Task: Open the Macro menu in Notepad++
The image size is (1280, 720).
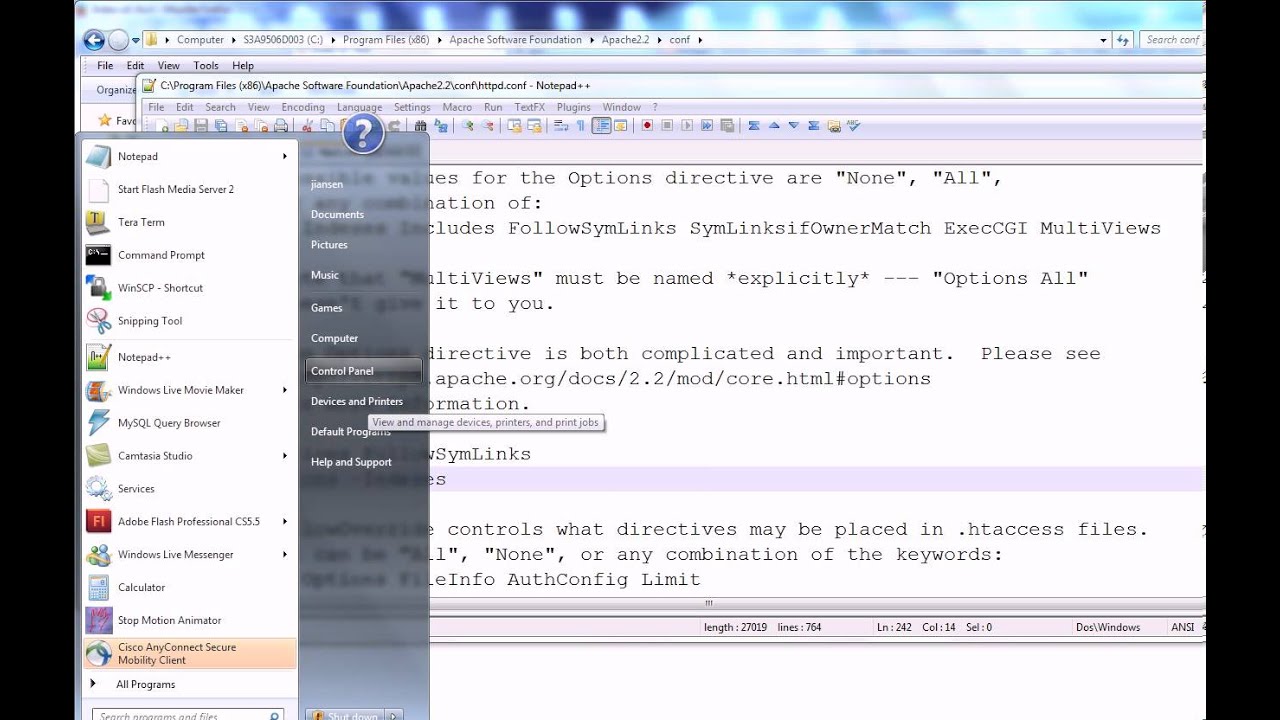Action: (457, 107)
